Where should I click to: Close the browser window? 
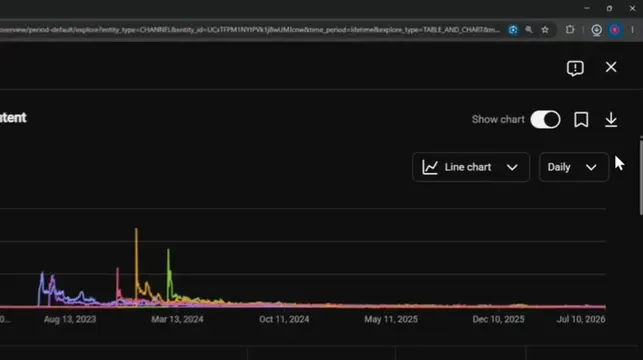point(632,8)
